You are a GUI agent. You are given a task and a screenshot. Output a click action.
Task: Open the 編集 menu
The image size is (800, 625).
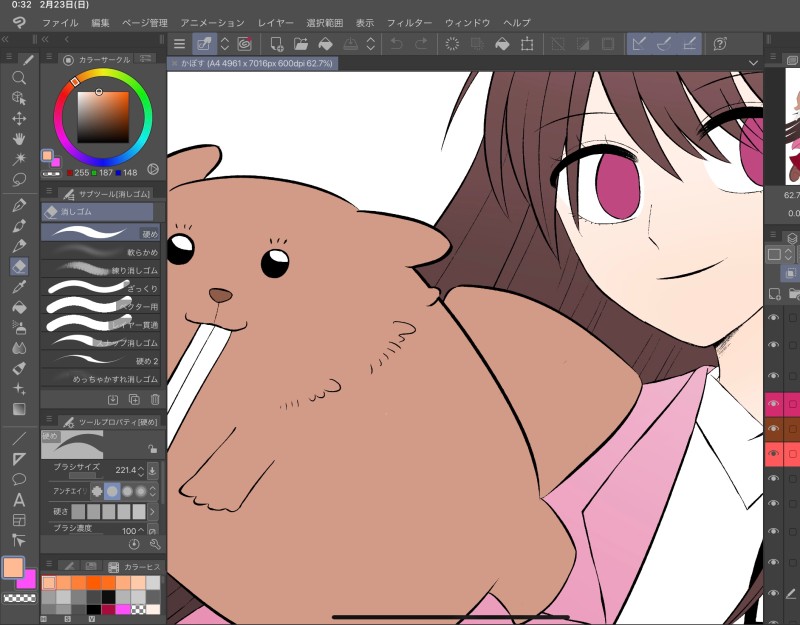tap(100, 23)
